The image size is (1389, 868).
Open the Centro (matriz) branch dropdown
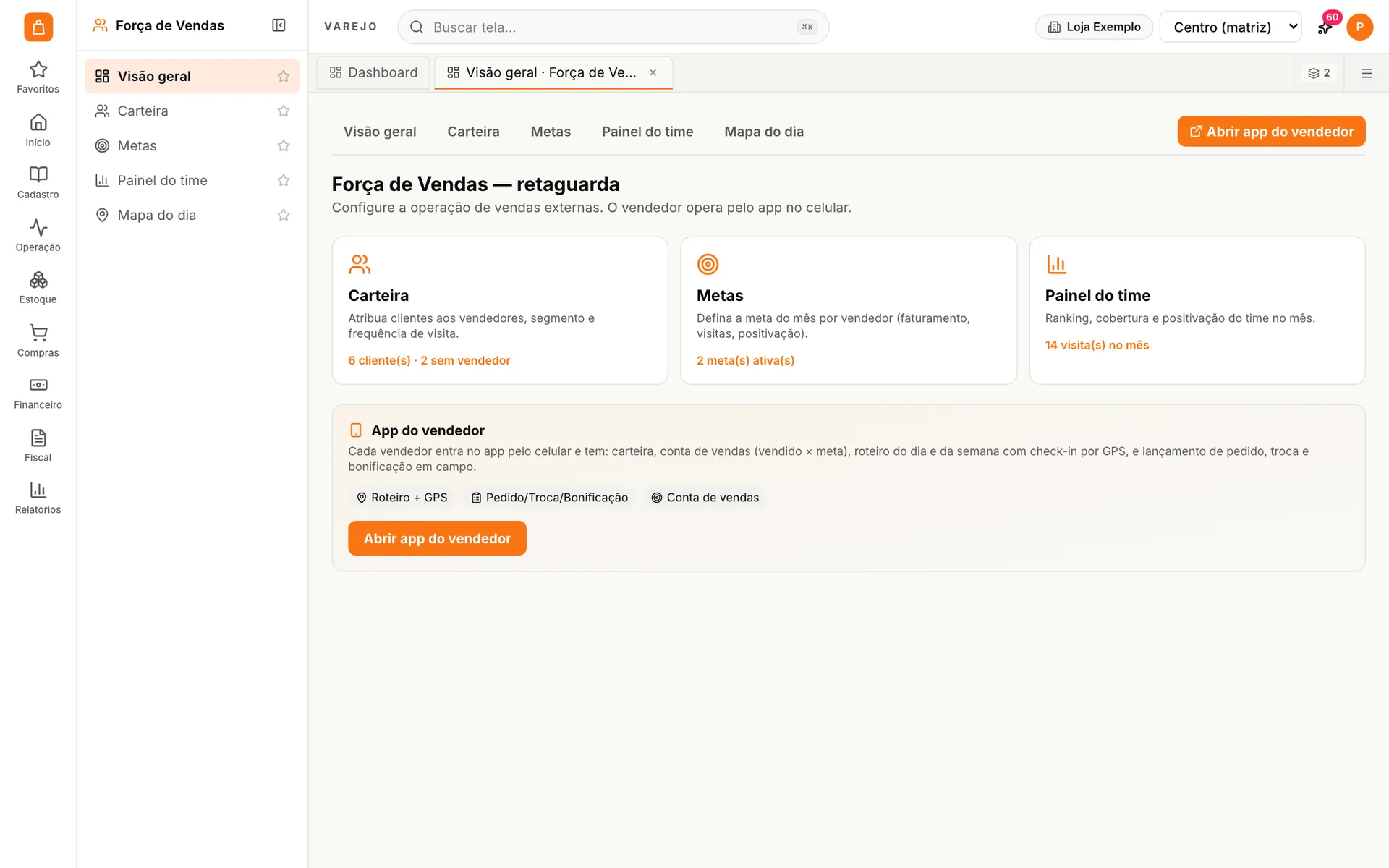(1230, 27)
